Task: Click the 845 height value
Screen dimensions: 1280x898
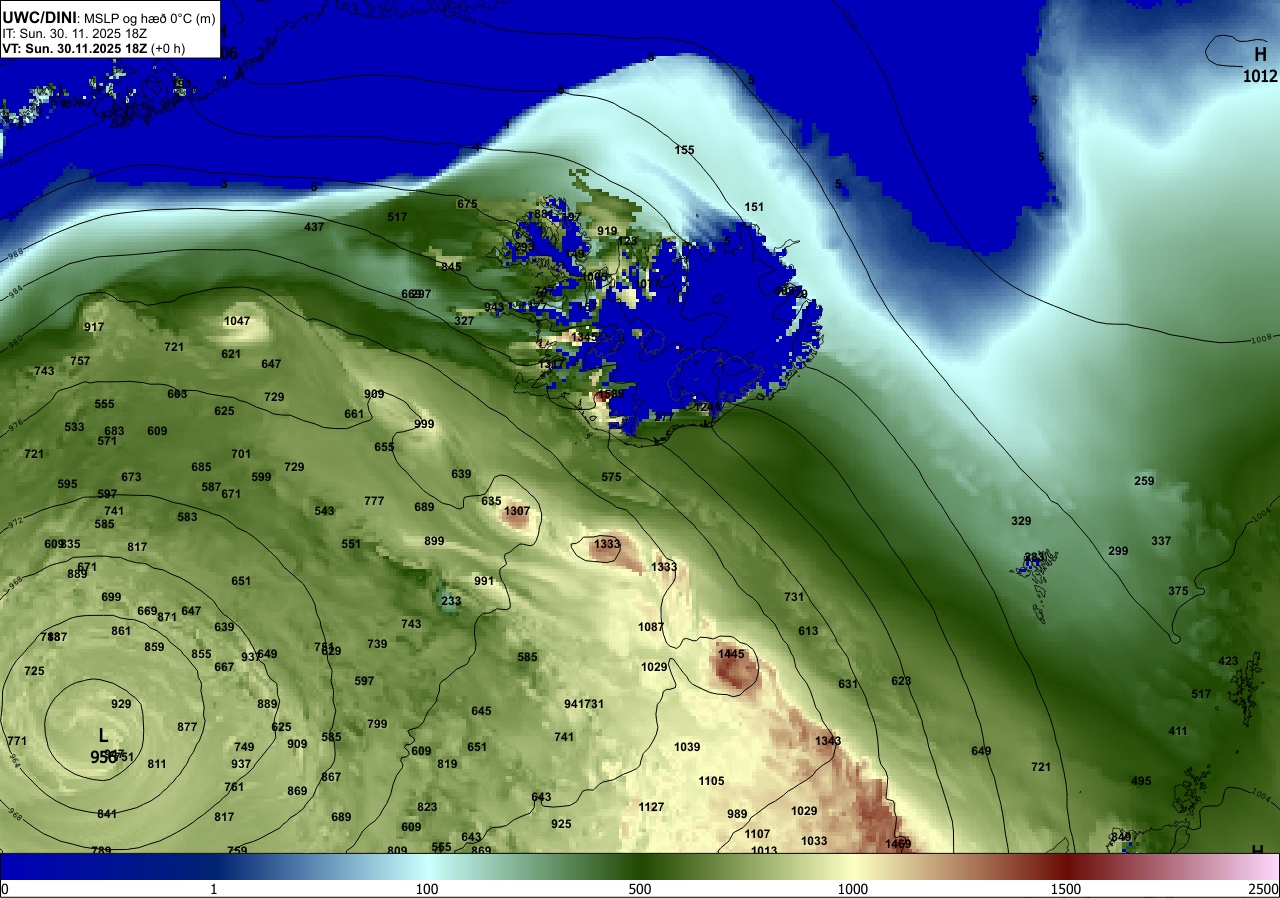Action: [x=451, y=267]
